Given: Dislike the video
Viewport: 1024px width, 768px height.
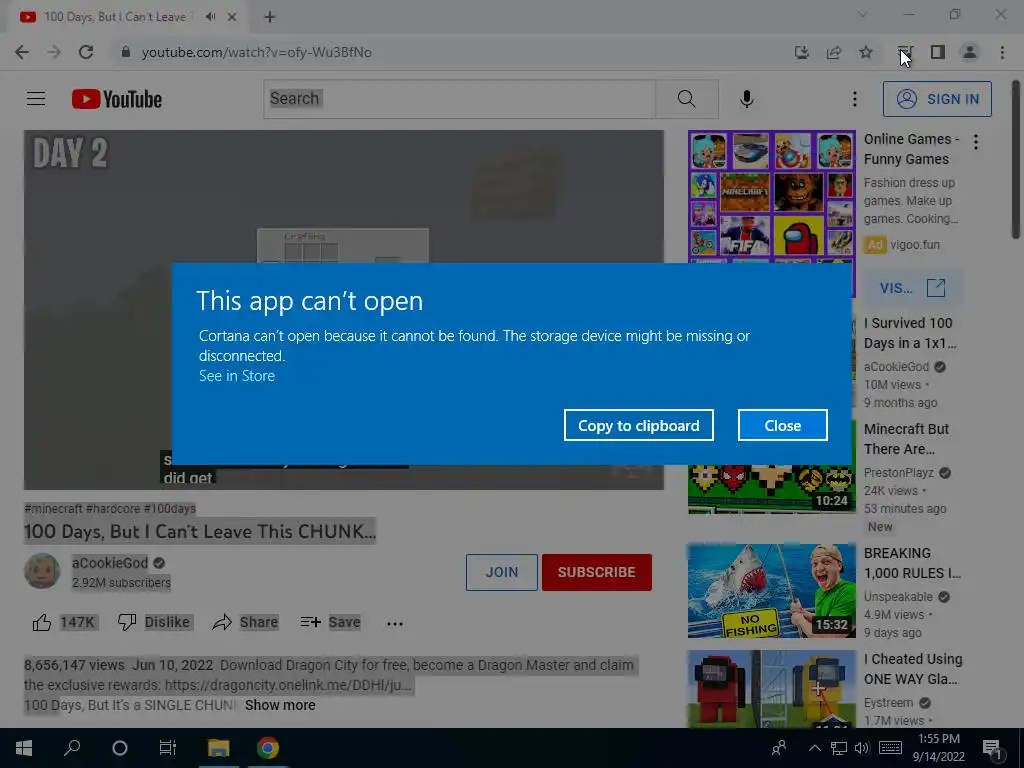Looking at the screenshot, I should [x=153, y=622].
